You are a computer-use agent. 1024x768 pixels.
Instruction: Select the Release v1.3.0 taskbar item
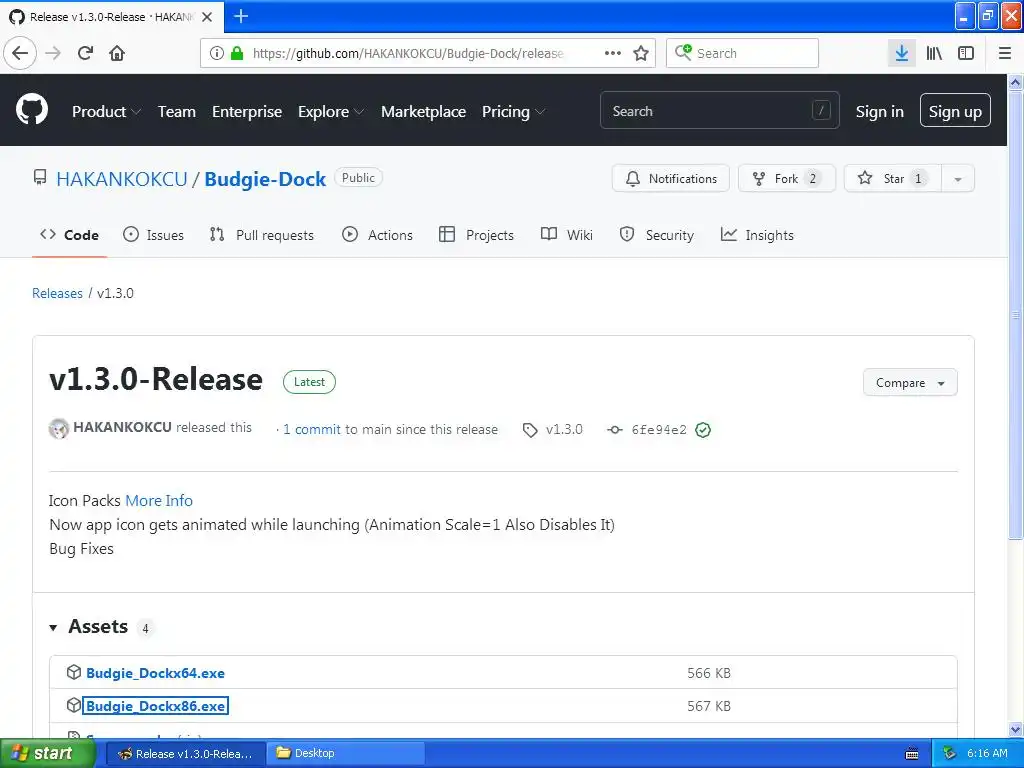(x=185, y=753)
